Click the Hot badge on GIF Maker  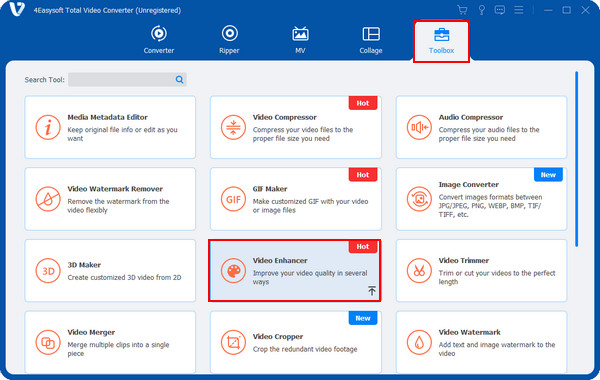tap(363, 175)
